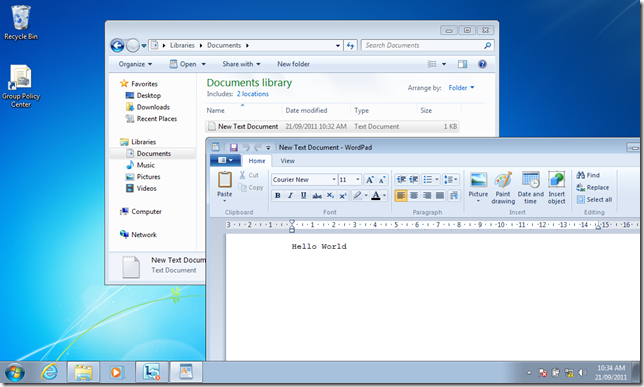Toggle Underline formatting
The image size is (644, 387).
[303, 196]
